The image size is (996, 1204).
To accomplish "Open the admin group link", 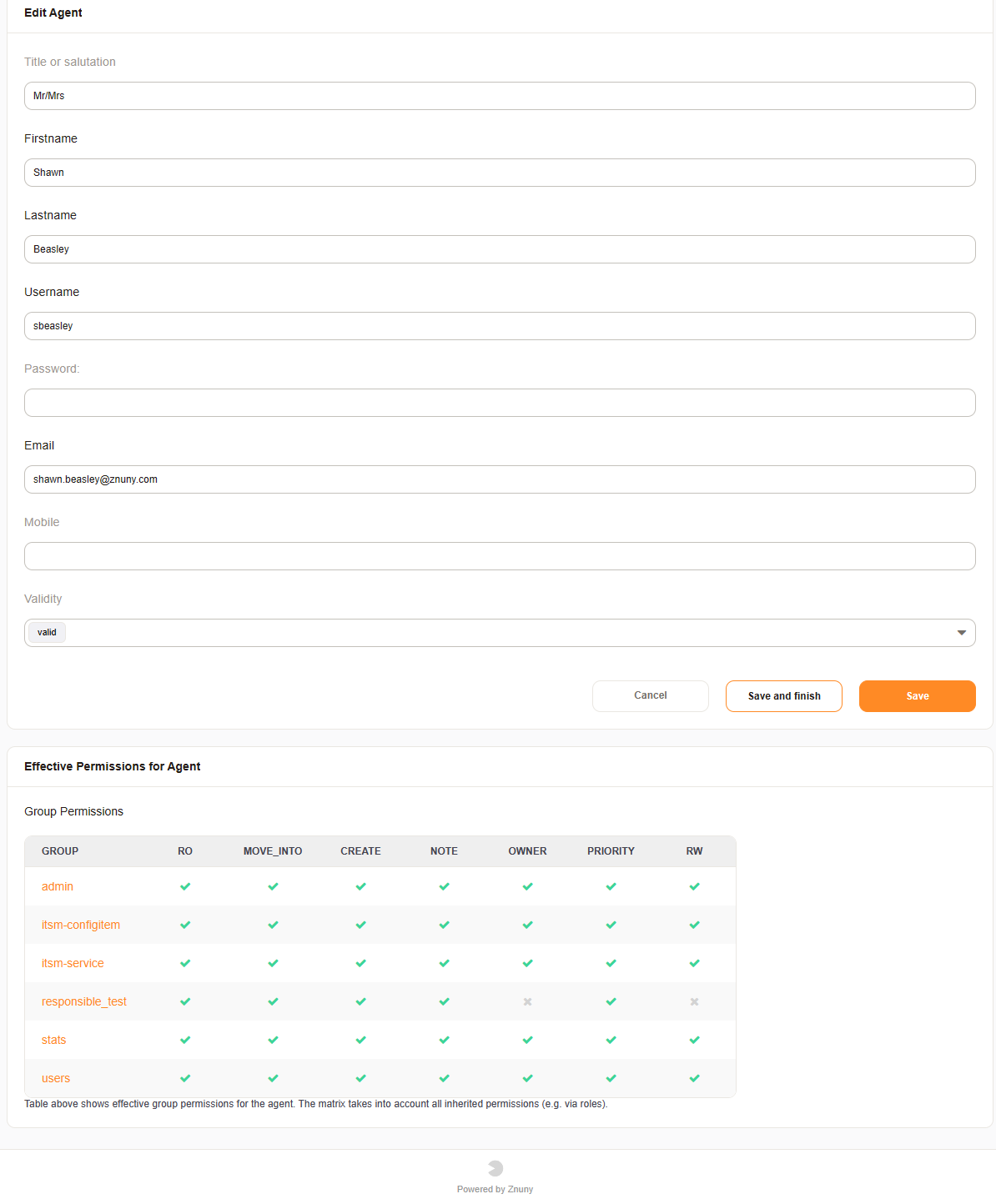I will click(57, 886).
